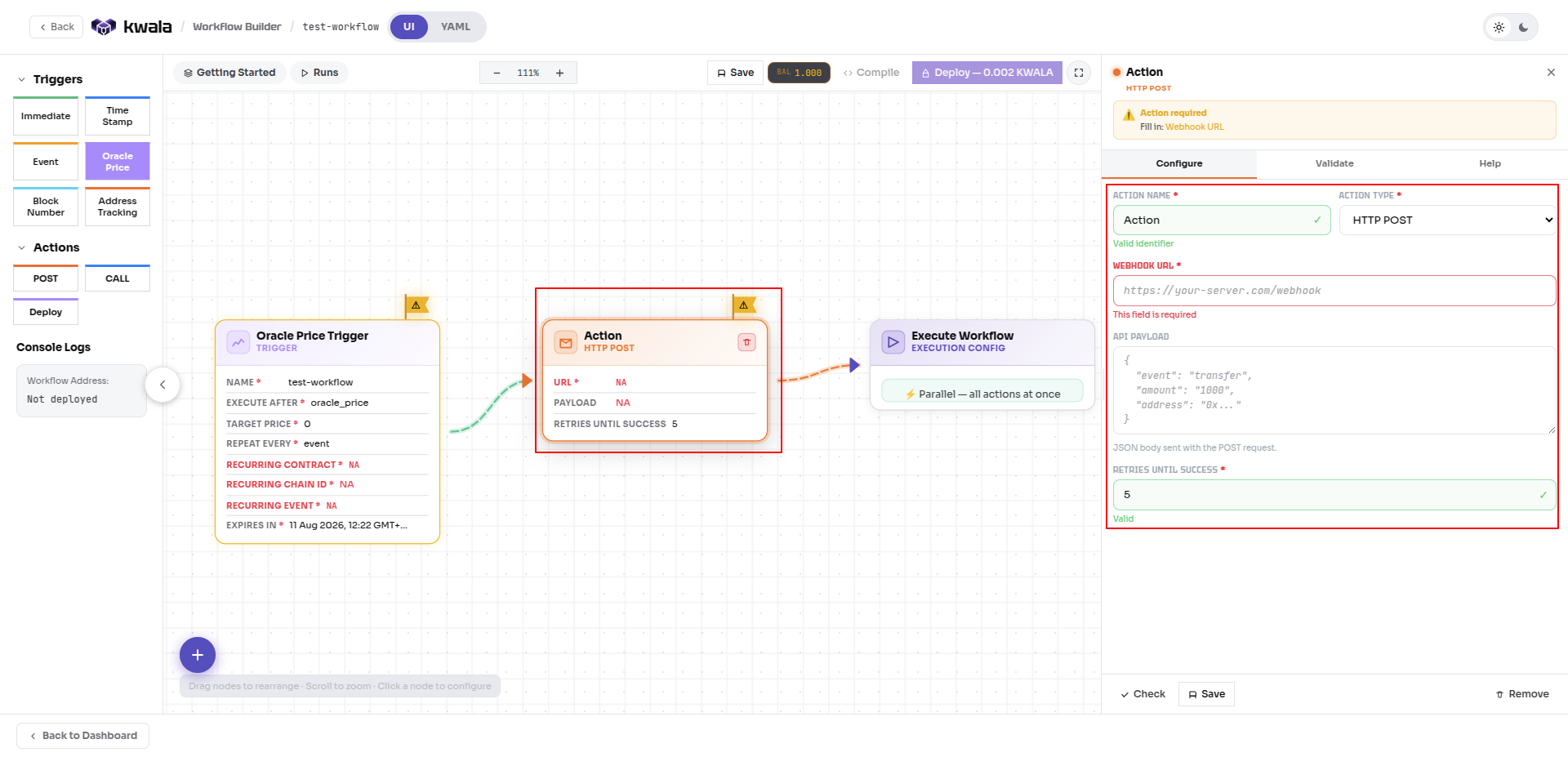
Task: Toggle fullscreen canvas icon
Action: [1079, 73]
